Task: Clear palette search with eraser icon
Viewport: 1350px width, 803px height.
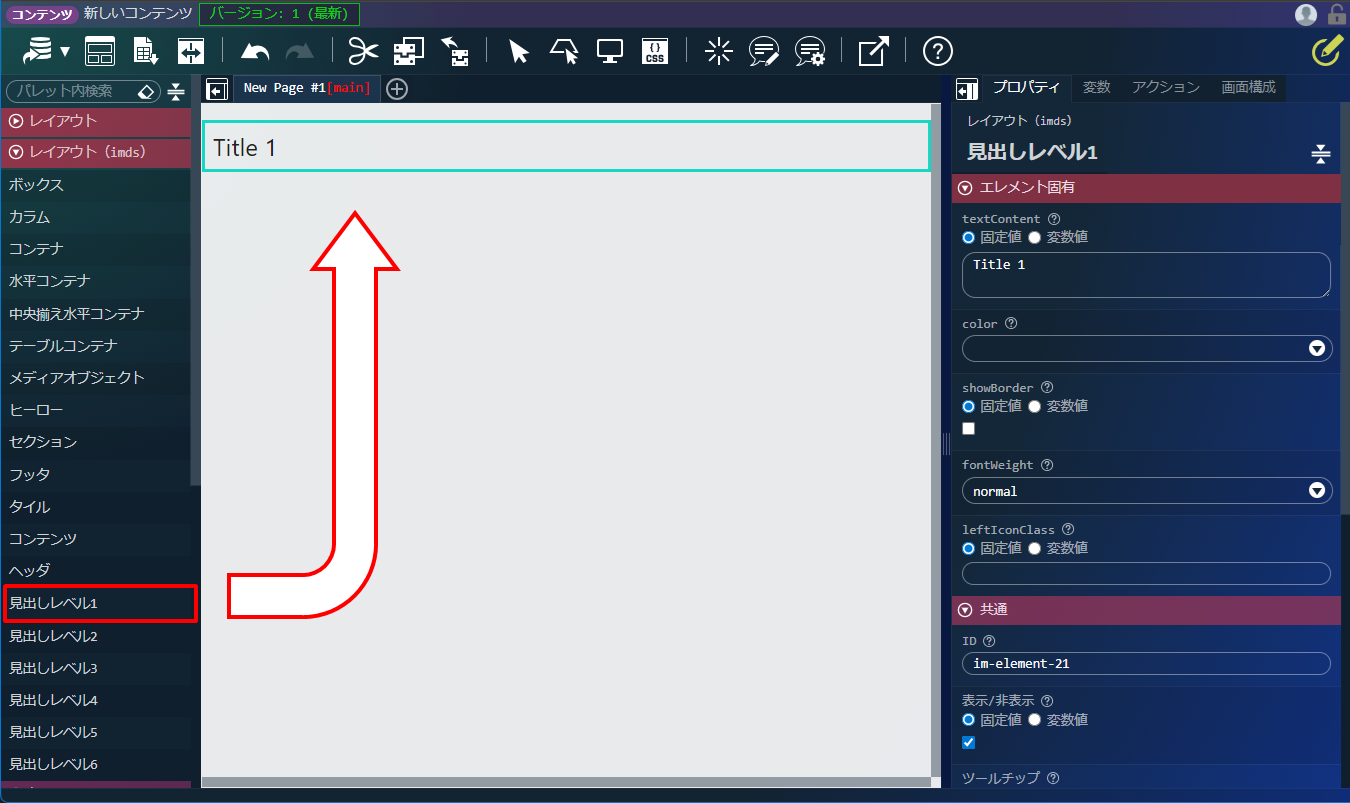Action: tap(146, 91)
